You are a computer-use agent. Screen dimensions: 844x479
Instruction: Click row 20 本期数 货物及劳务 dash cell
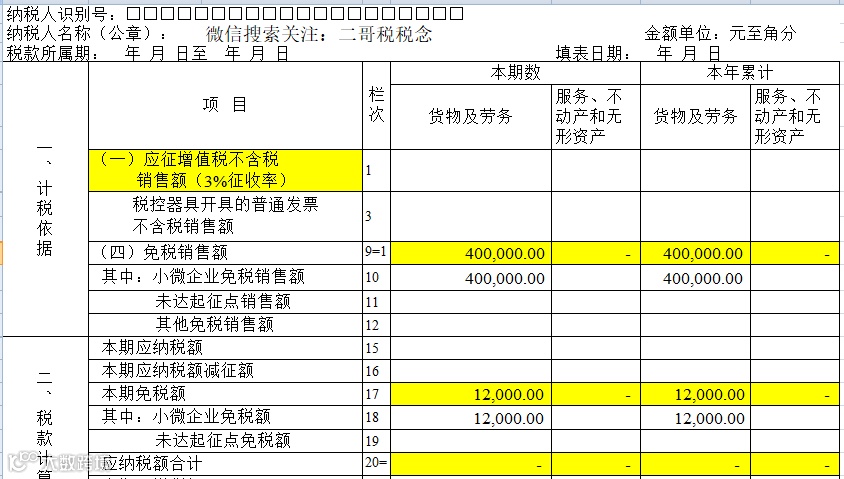[x=471, y=464]
